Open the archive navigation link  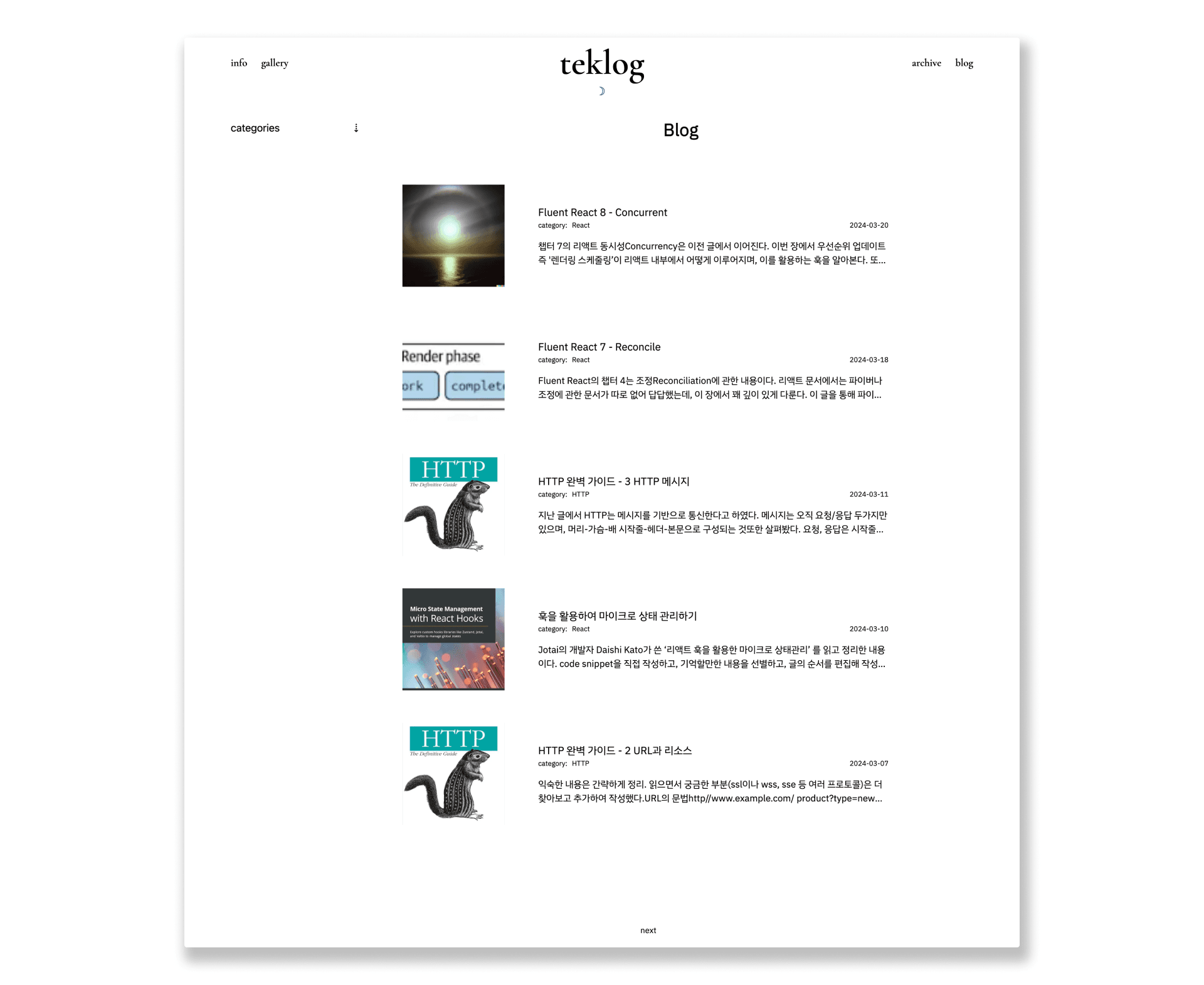coord(923,62)
